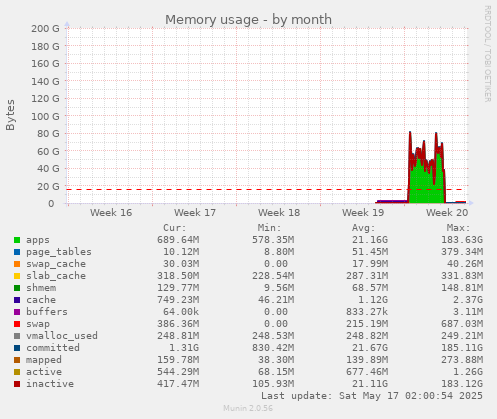Click the mapped current value 159.78M

click(178, 360)
